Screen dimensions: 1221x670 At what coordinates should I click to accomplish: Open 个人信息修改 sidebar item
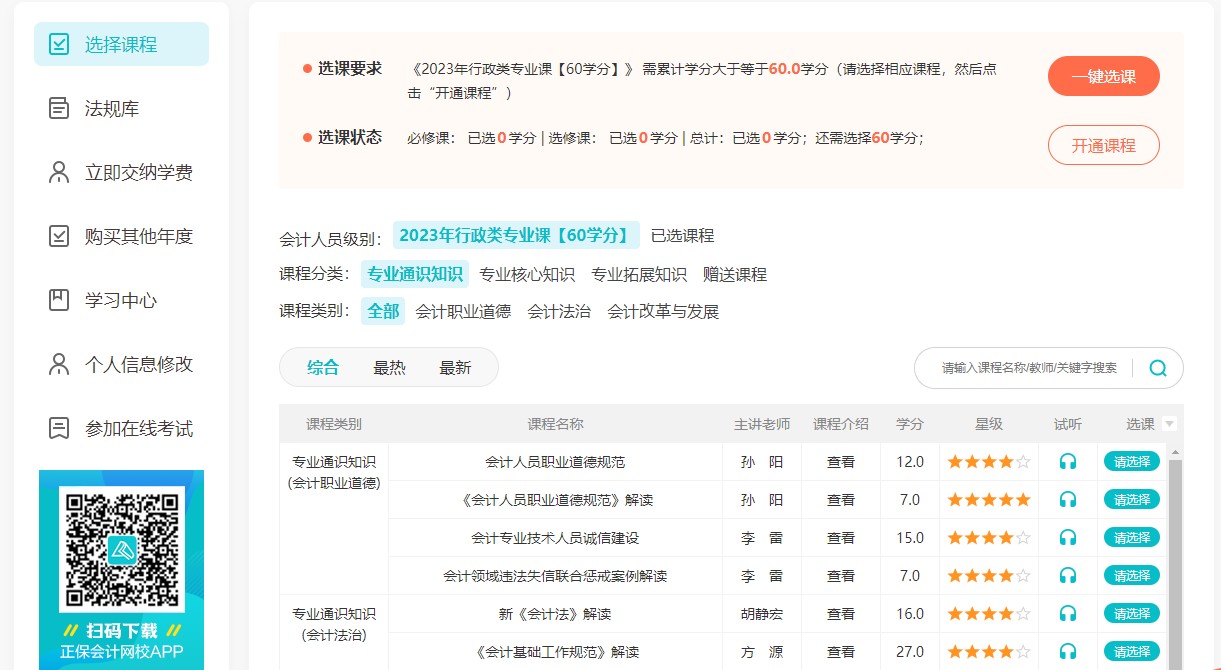[x=138, y=365]
